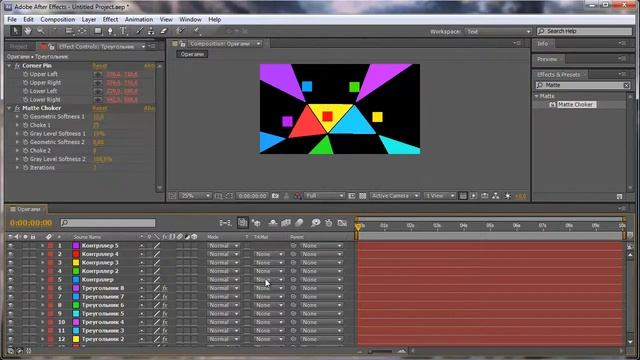Select the Rectangle shape tool
Screen dimensions: 640x360
pos(98,31)
